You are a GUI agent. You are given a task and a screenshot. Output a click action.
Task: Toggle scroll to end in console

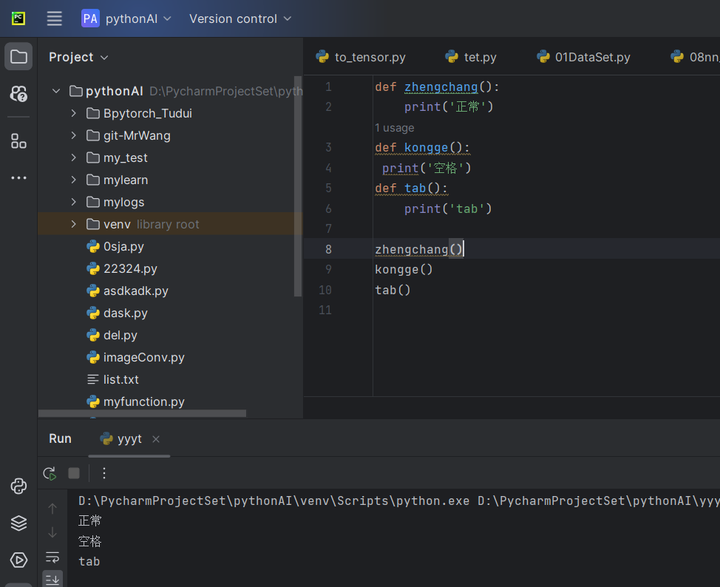click(52, 578)
